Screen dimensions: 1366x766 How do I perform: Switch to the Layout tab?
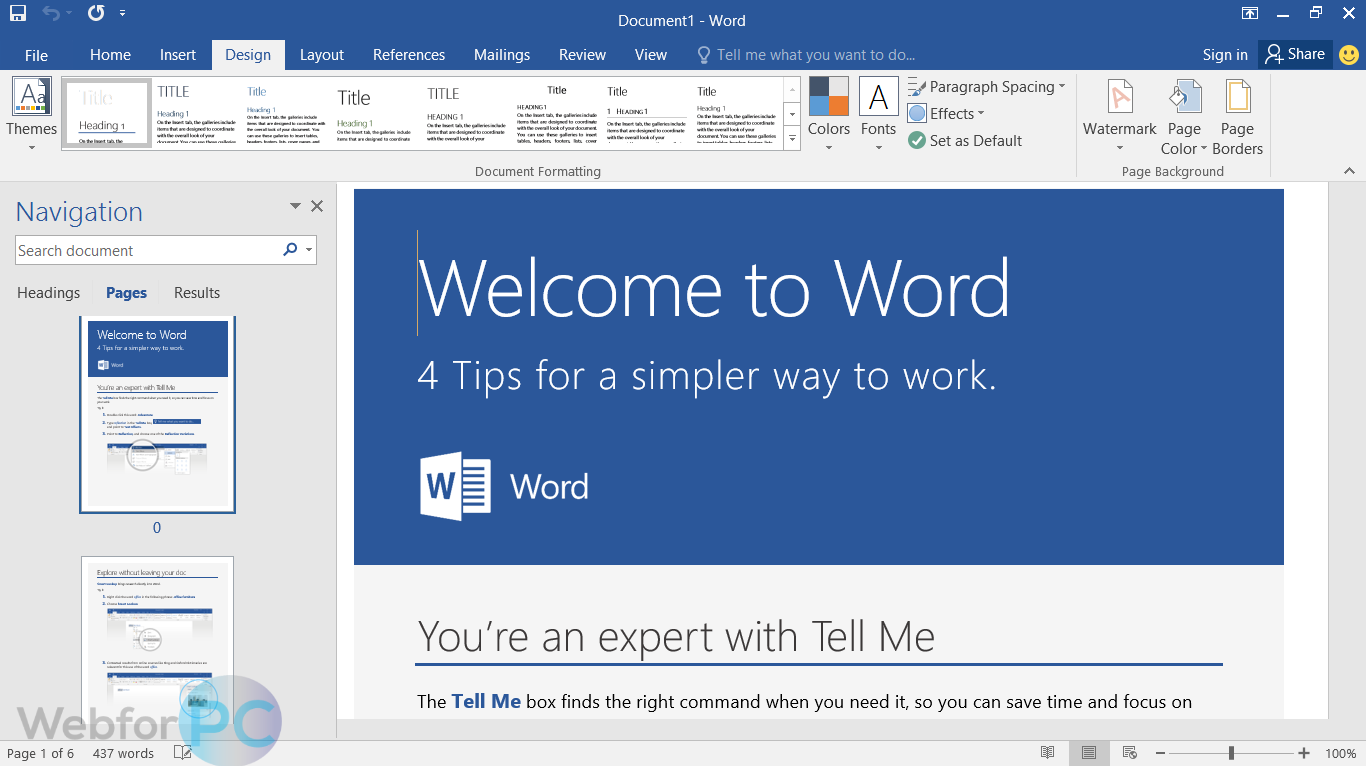tap(322, 55)
